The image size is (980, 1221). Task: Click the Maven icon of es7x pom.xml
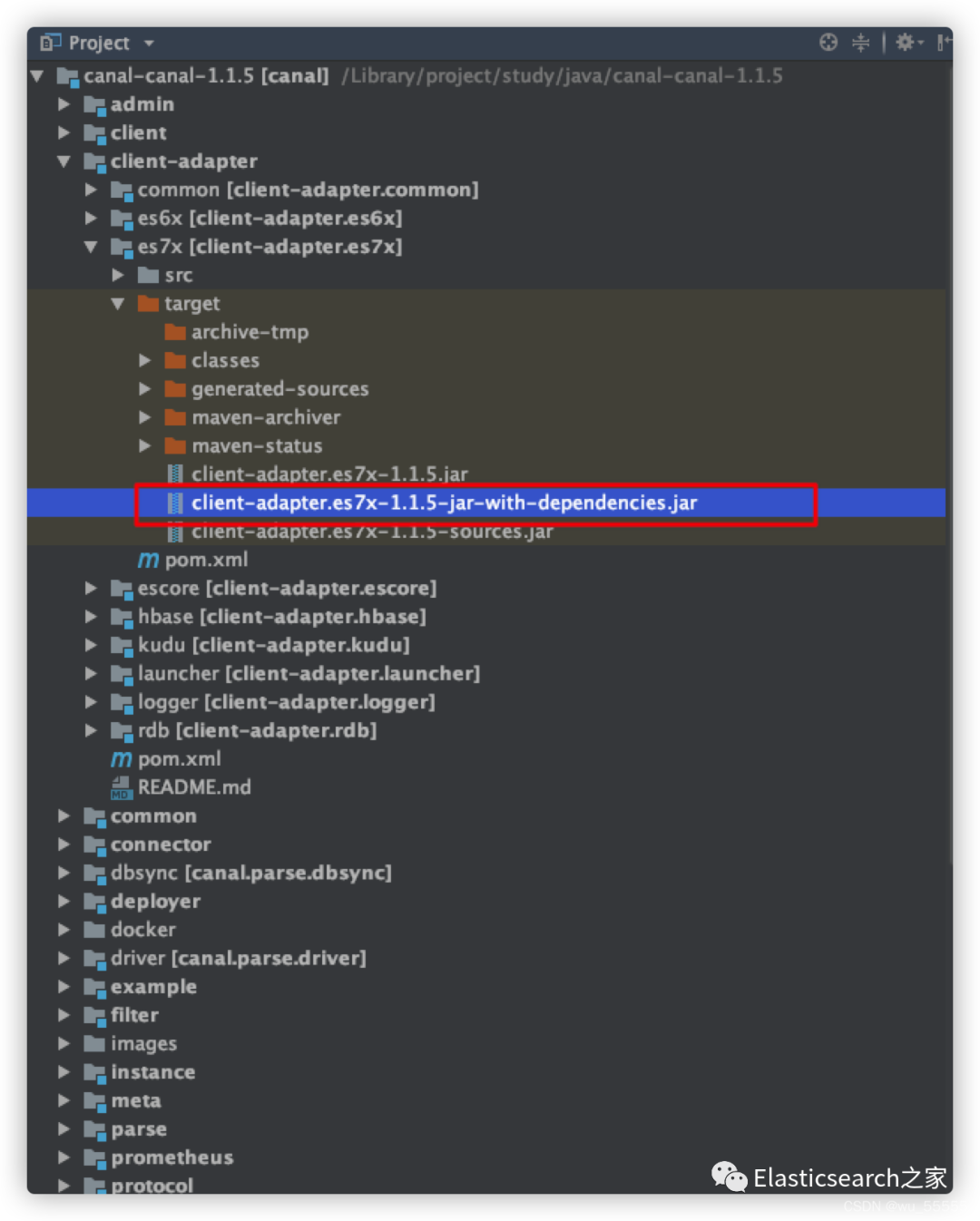click(x=148, y=560)
